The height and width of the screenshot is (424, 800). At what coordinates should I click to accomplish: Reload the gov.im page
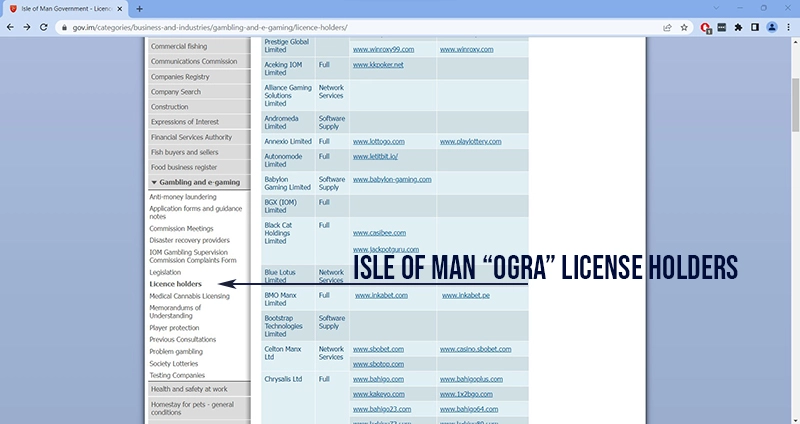[x=43, y=28]
